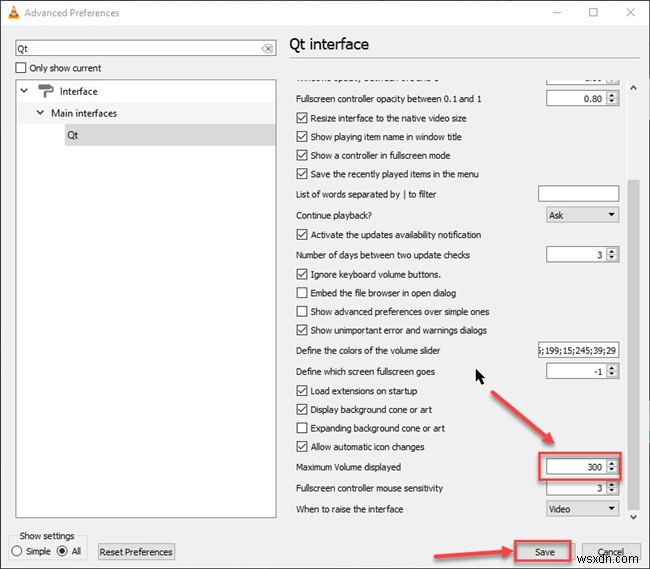The image size is (650, 569).
Task: Clear the search field with the X icon
Action: [267, 48]
